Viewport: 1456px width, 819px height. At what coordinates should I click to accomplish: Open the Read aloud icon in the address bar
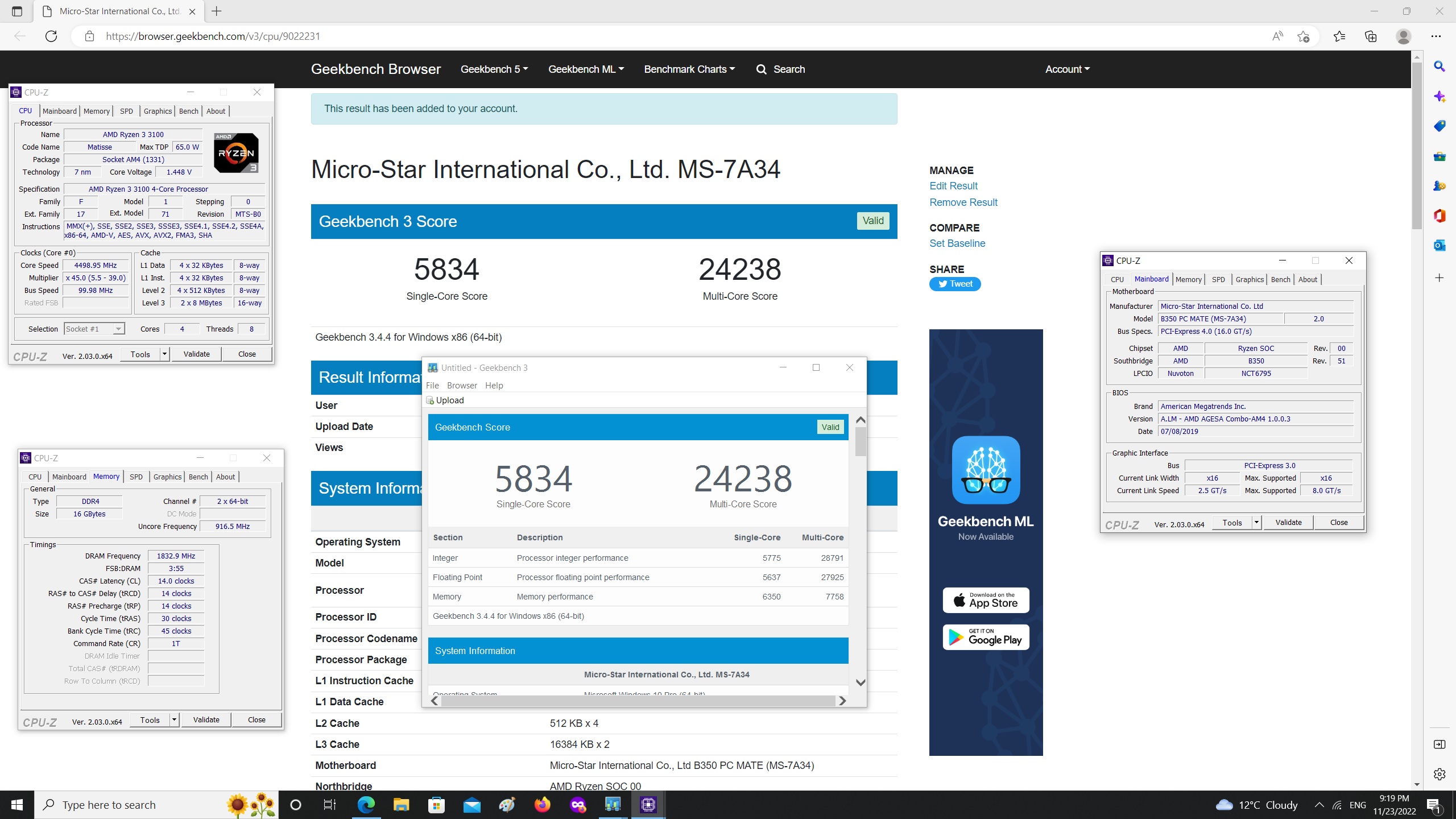(1277, 36)
